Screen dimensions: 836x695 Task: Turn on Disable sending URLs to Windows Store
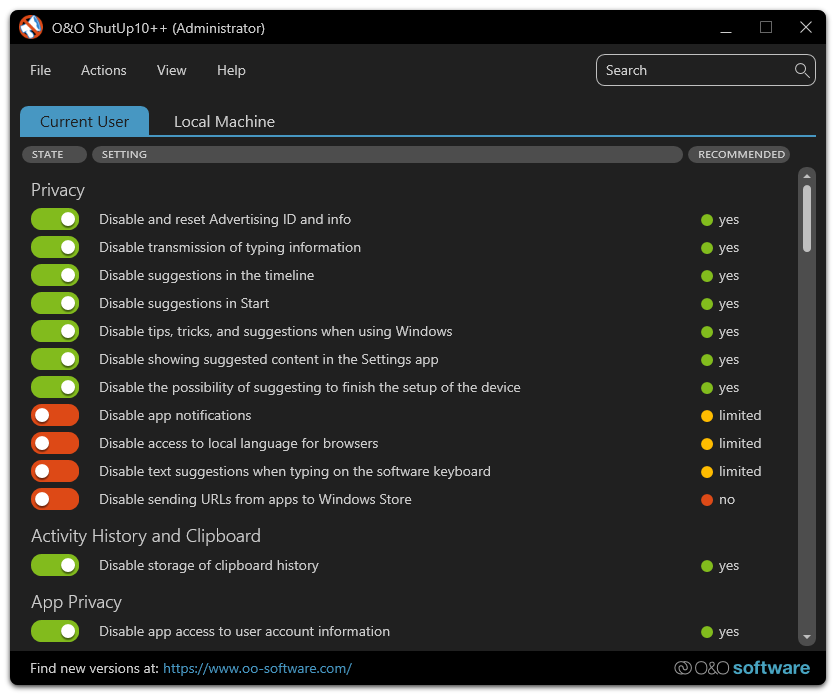pyautogui.click(x=55, y=499)
